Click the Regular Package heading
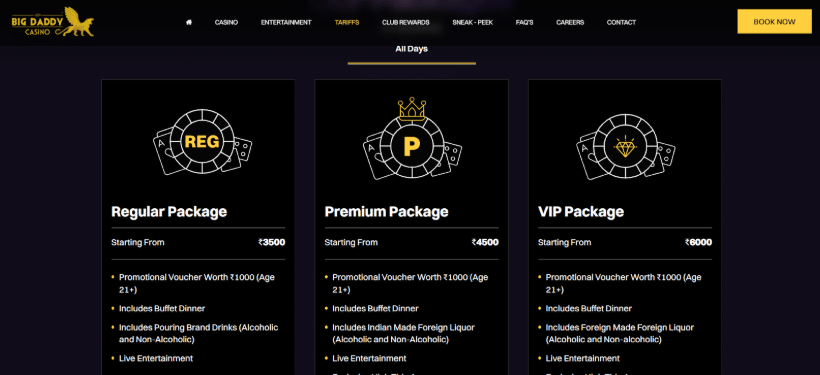The image size is (820, 375). [169, 212]
